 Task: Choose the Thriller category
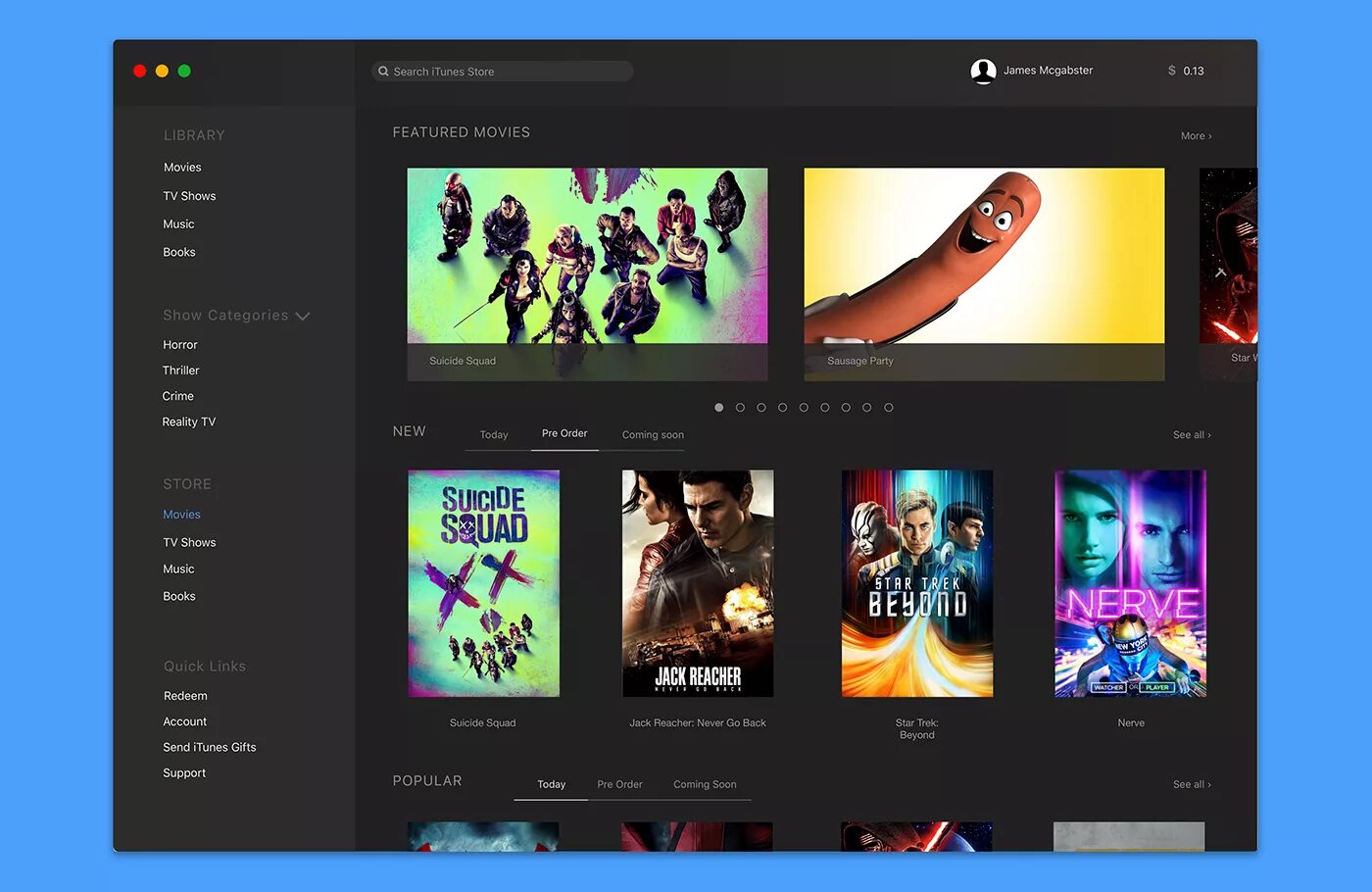[x=181, y=371]
